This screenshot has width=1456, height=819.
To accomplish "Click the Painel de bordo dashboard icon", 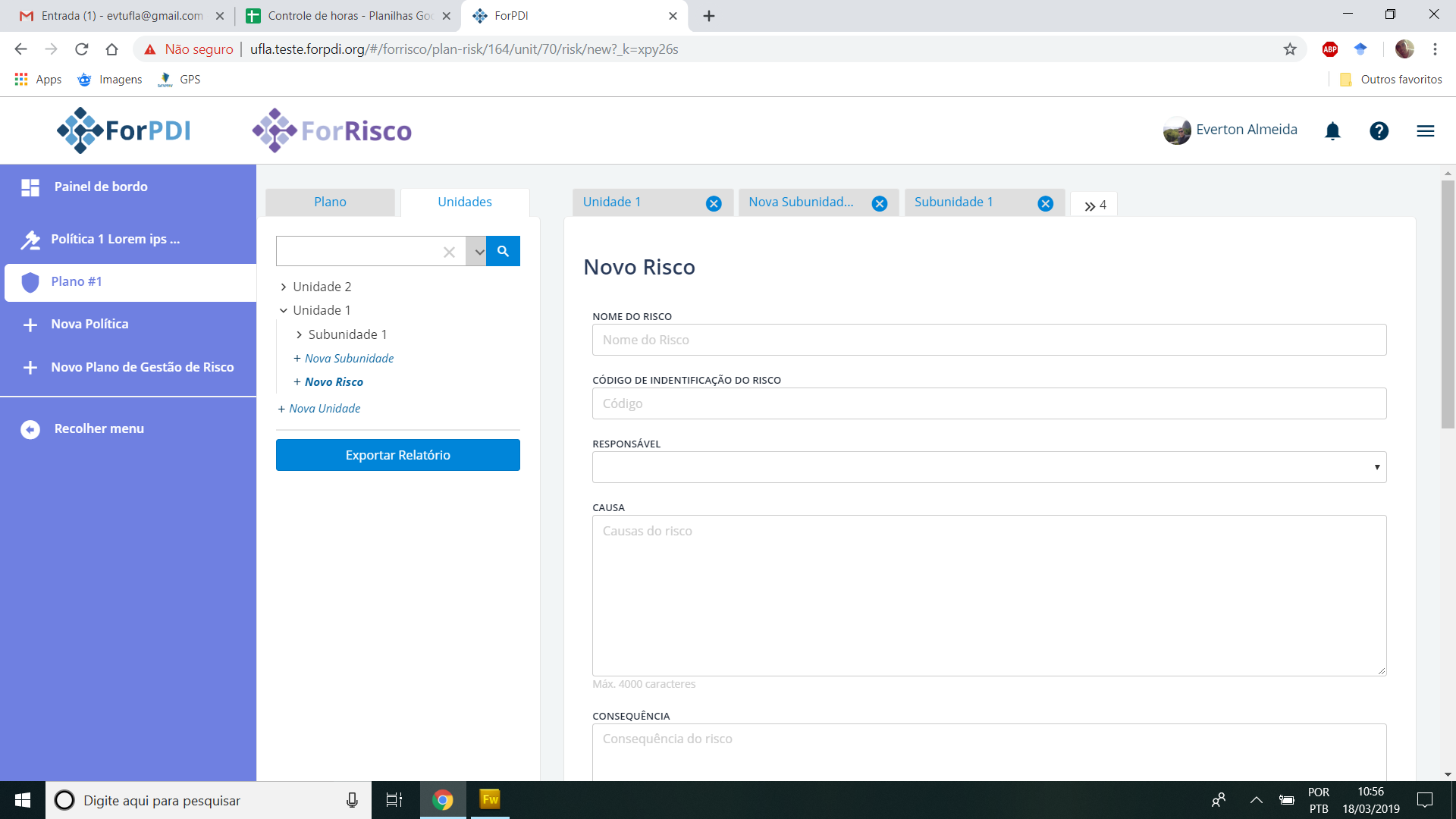I will coord(30,187).
